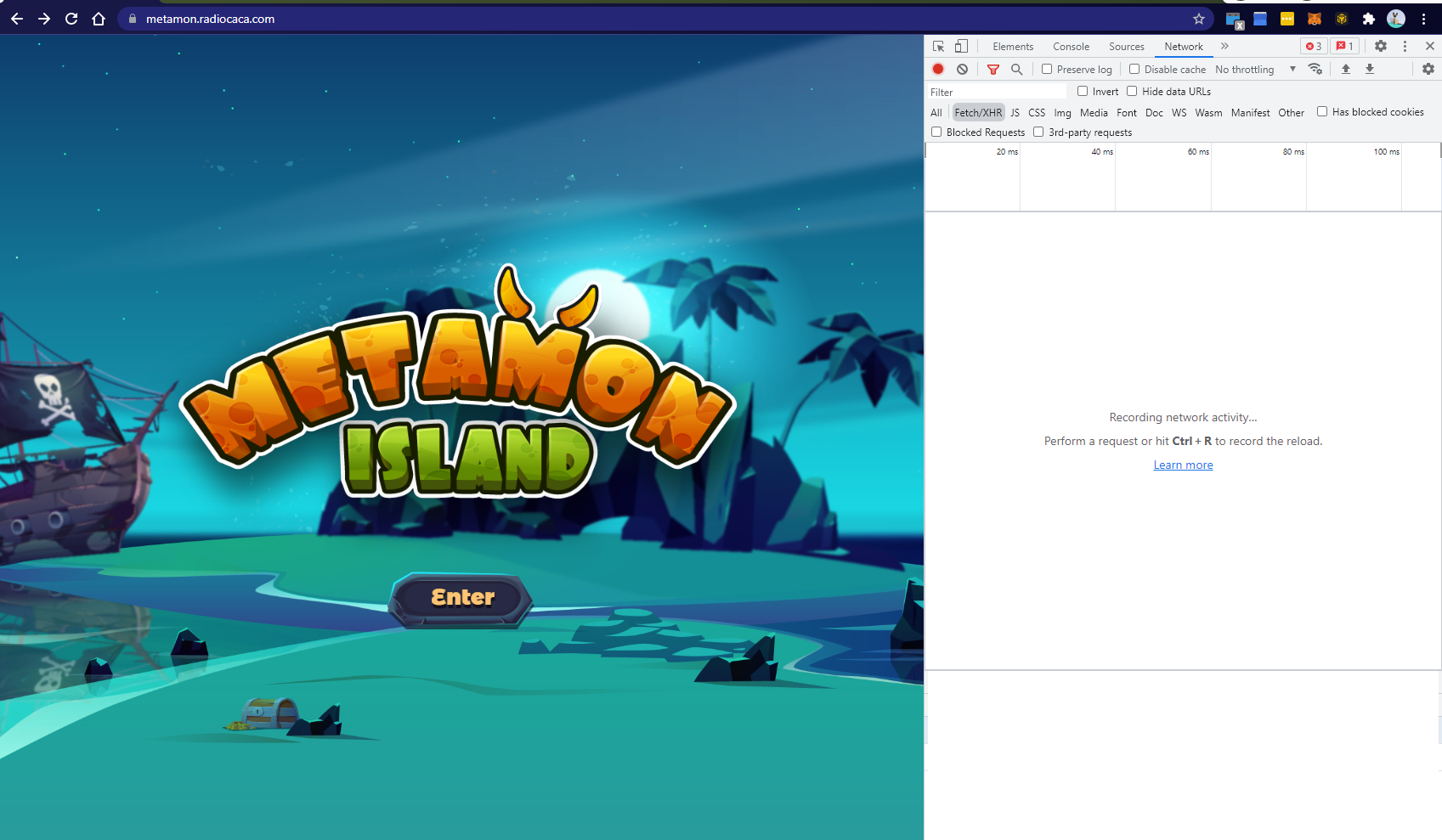Check Blocked Requests
The width and height of the screenshot is (1442, 840).
tap(936, 132)
